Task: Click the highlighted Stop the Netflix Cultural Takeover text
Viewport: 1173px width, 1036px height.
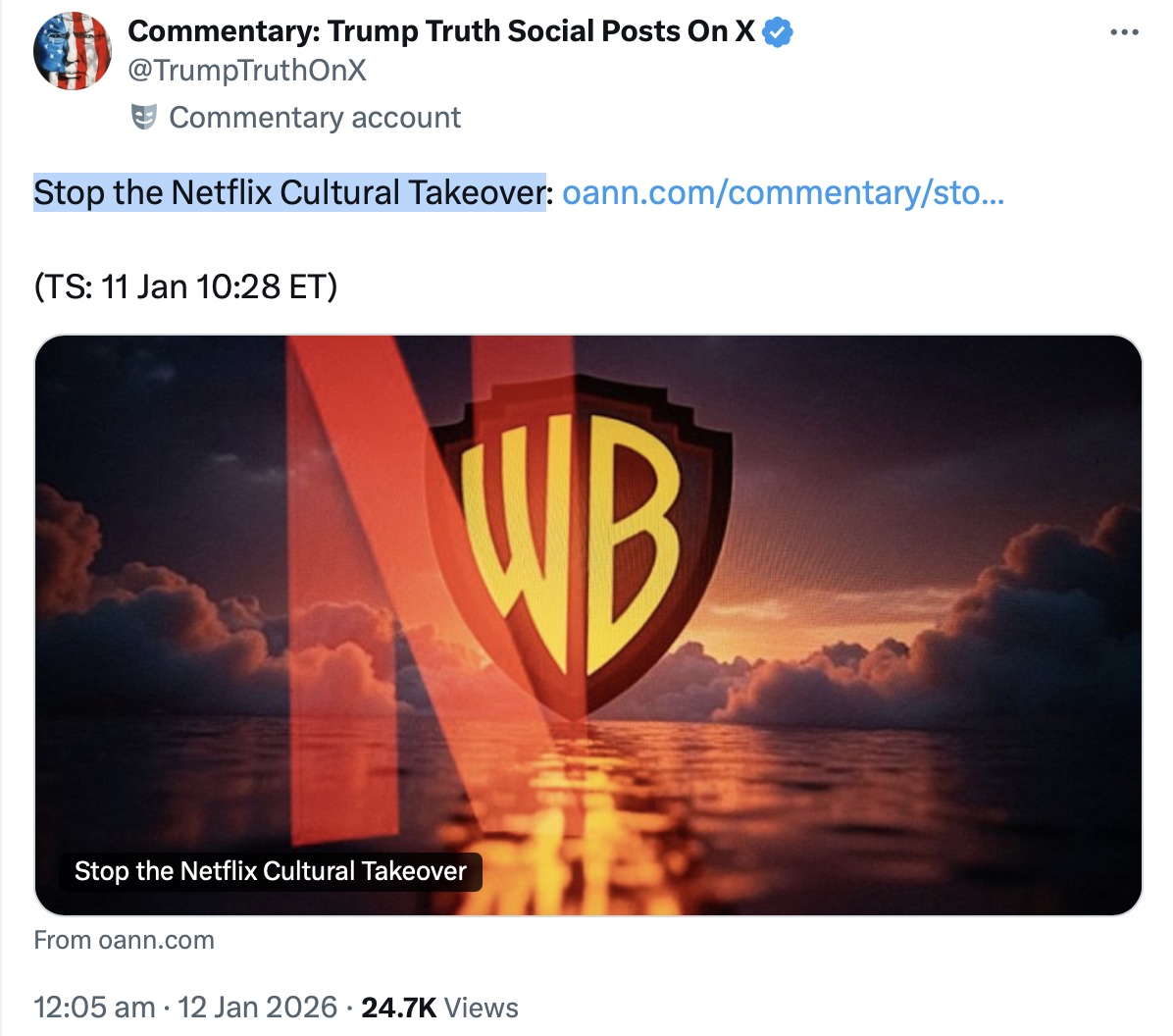Action: (x=289, y=192)
